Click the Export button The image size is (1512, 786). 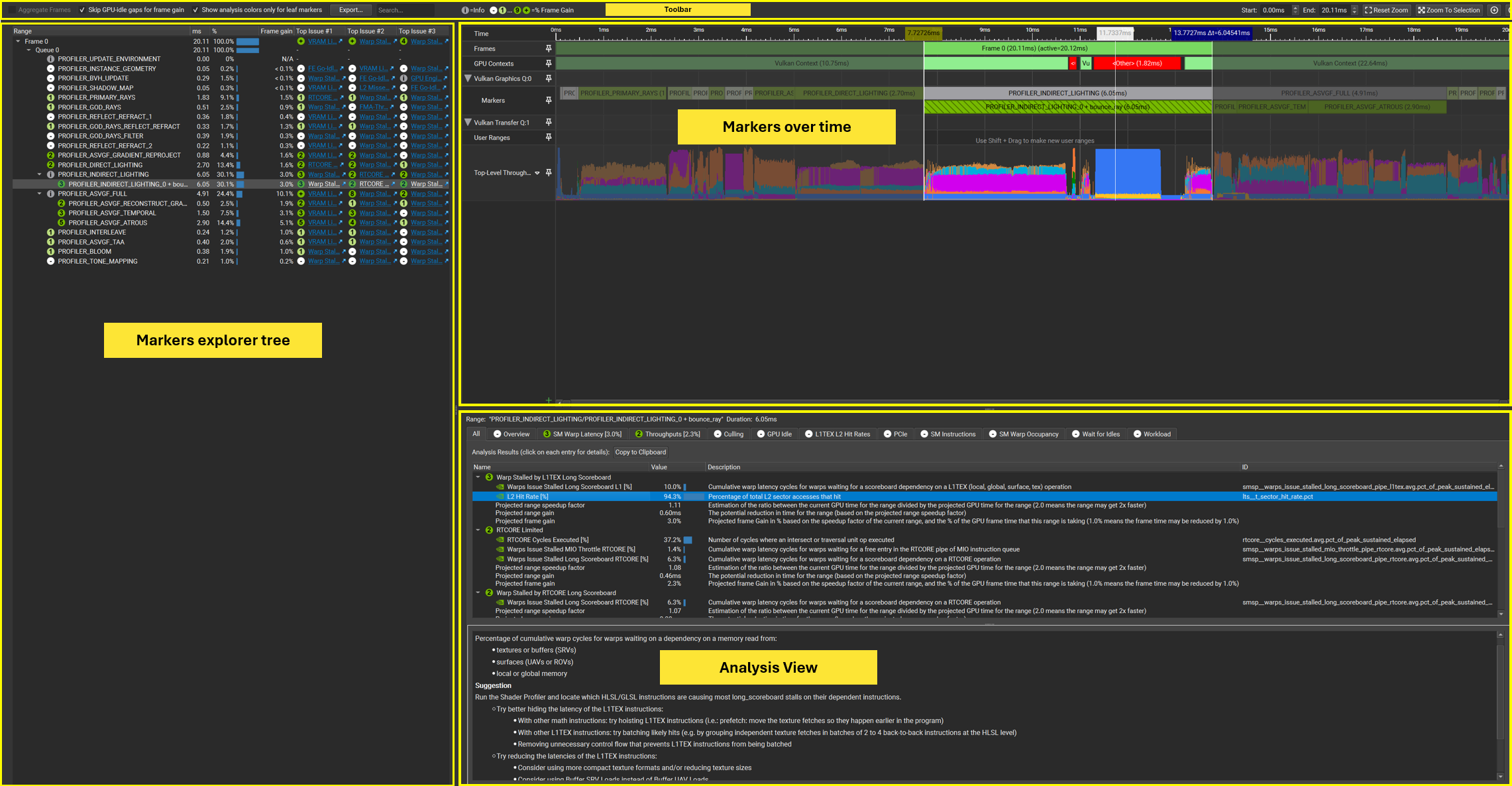point(350,9)
